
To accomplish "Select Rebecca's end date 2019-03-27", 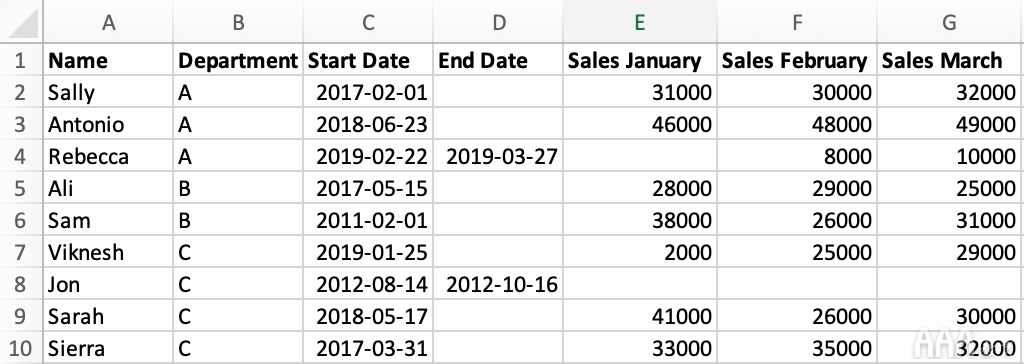I will click(x=498, y=156).
